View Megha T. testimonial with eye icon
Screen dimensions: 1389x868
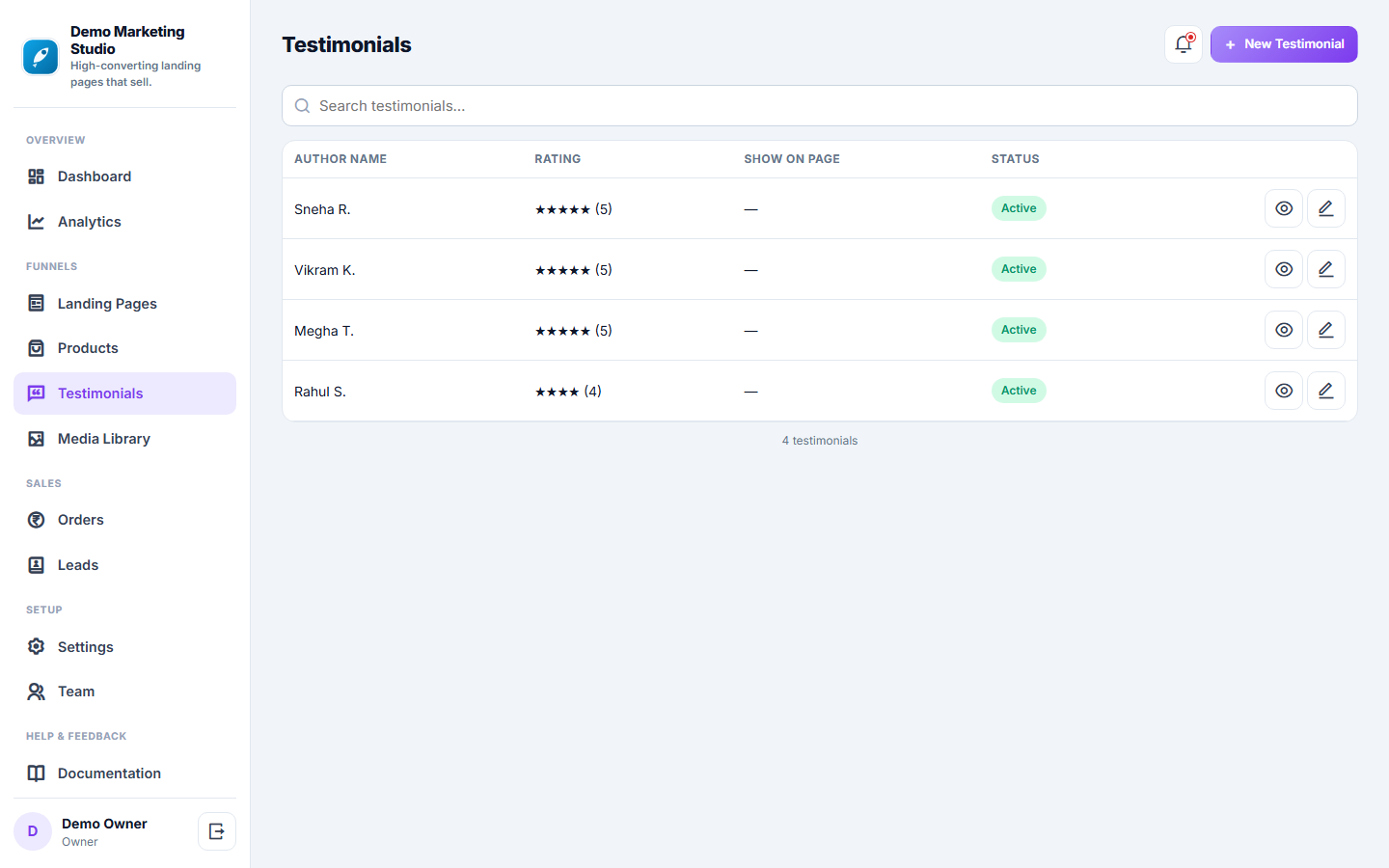pos(1284,330)
